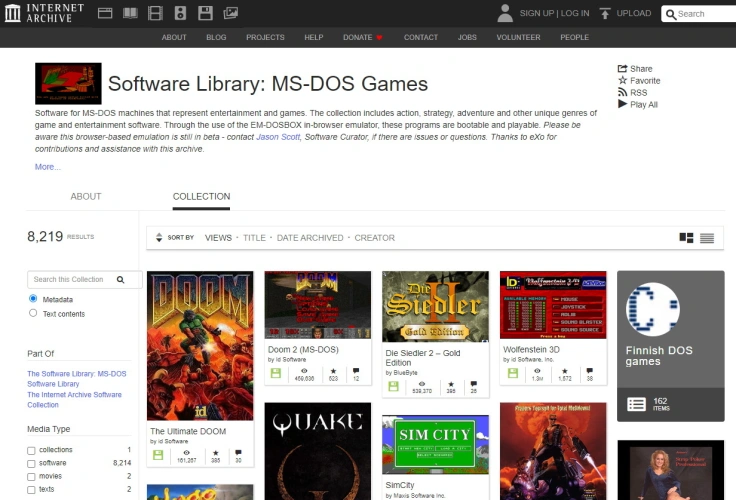Open the Images icon in top bar

click(230, 13)
